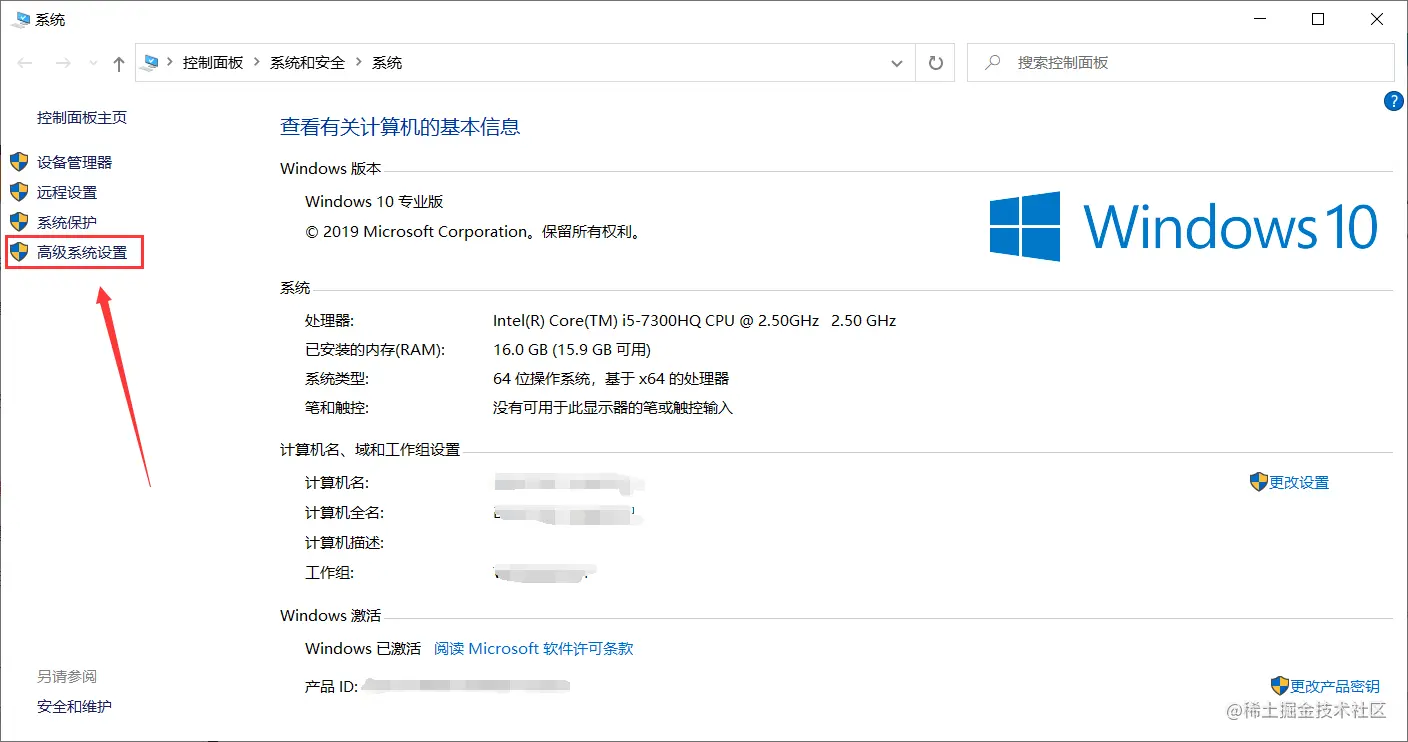Click the shield icon beside 设备管理器
1408x742 pixels.
click(19, 161)
